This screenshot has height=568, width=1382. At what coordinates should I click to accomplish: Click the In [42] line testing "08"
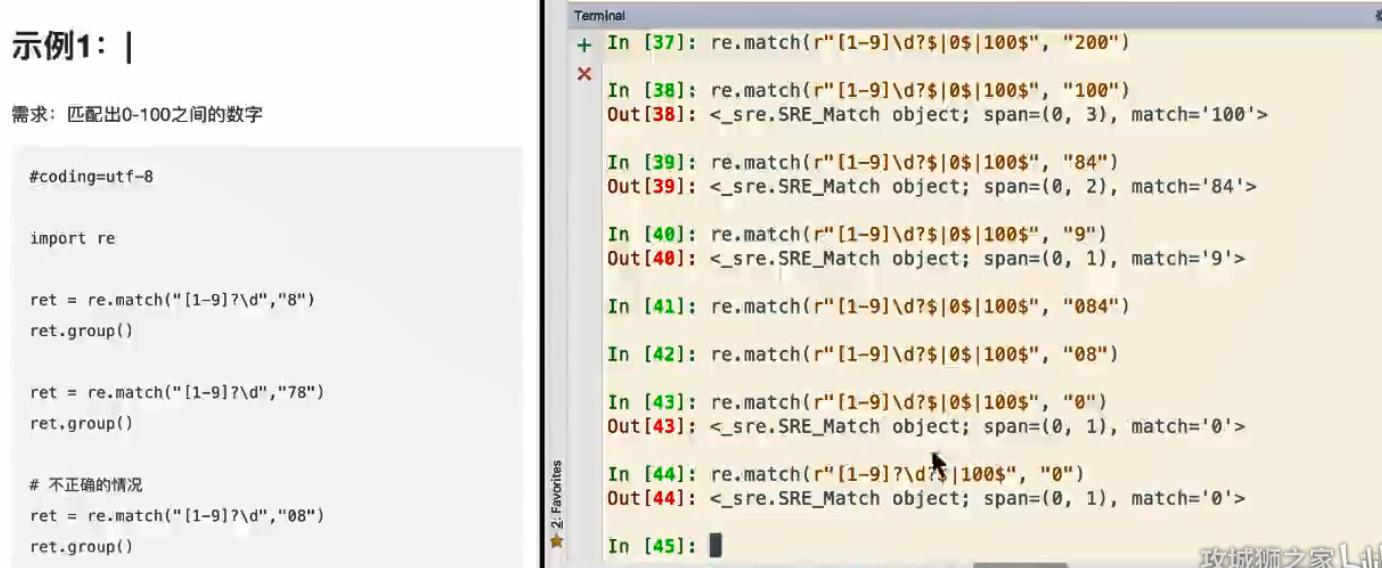pyautogui.click(x=862, y=355)
